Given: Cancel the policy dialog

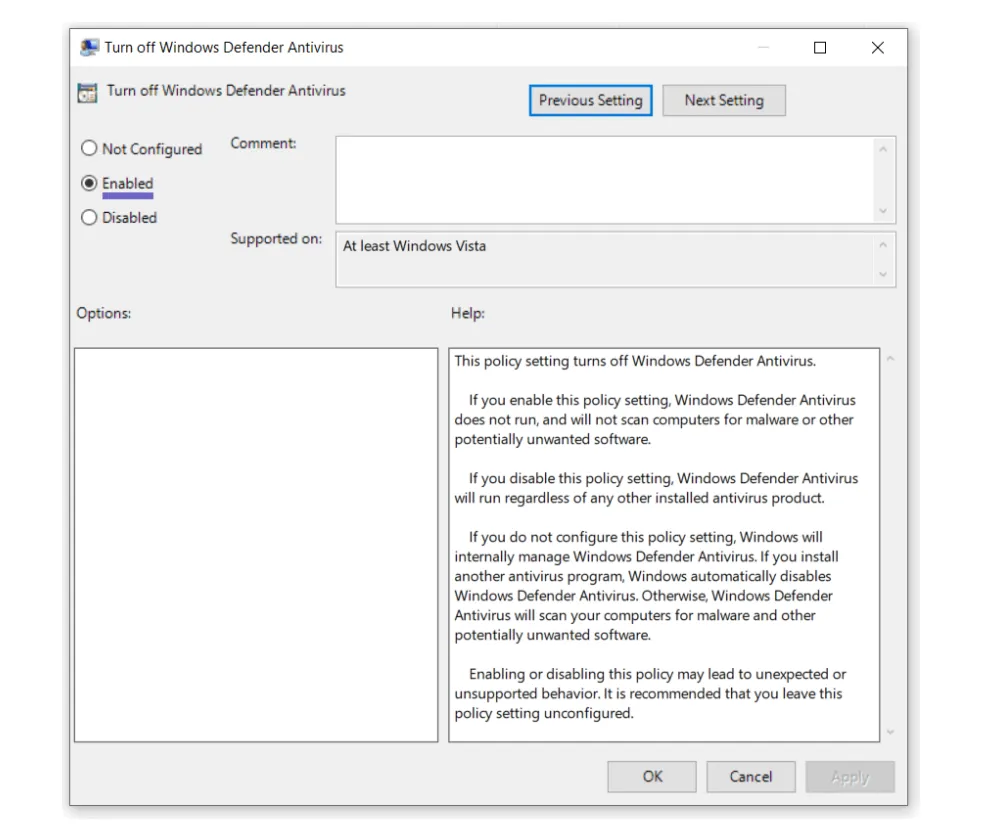Looking at the screenshot, I should [x=751, y=776].
